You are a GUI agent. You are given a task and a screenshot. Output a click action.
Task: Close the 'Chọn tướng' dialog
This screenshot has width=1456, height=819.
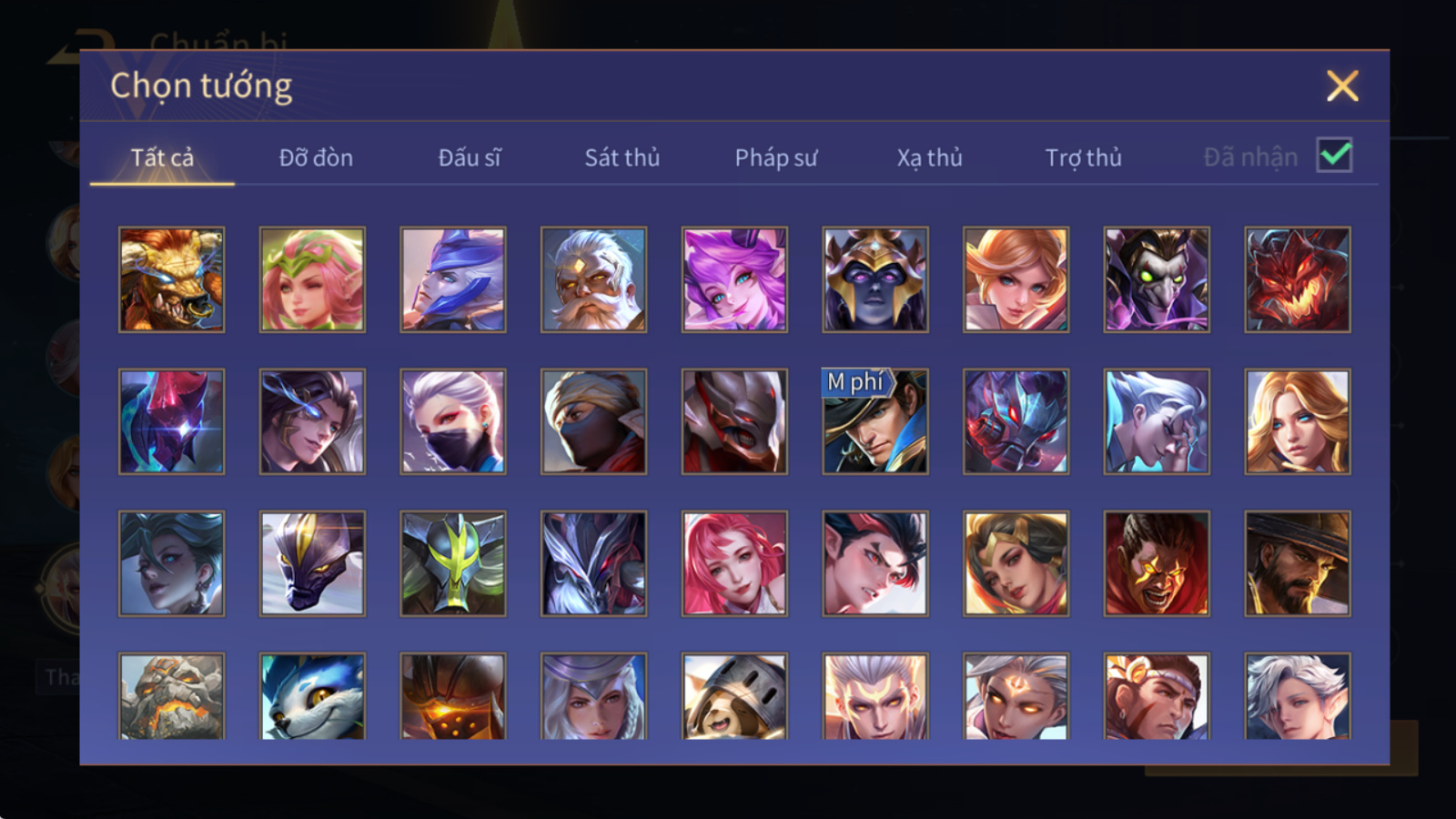[x=1342, y=86]
